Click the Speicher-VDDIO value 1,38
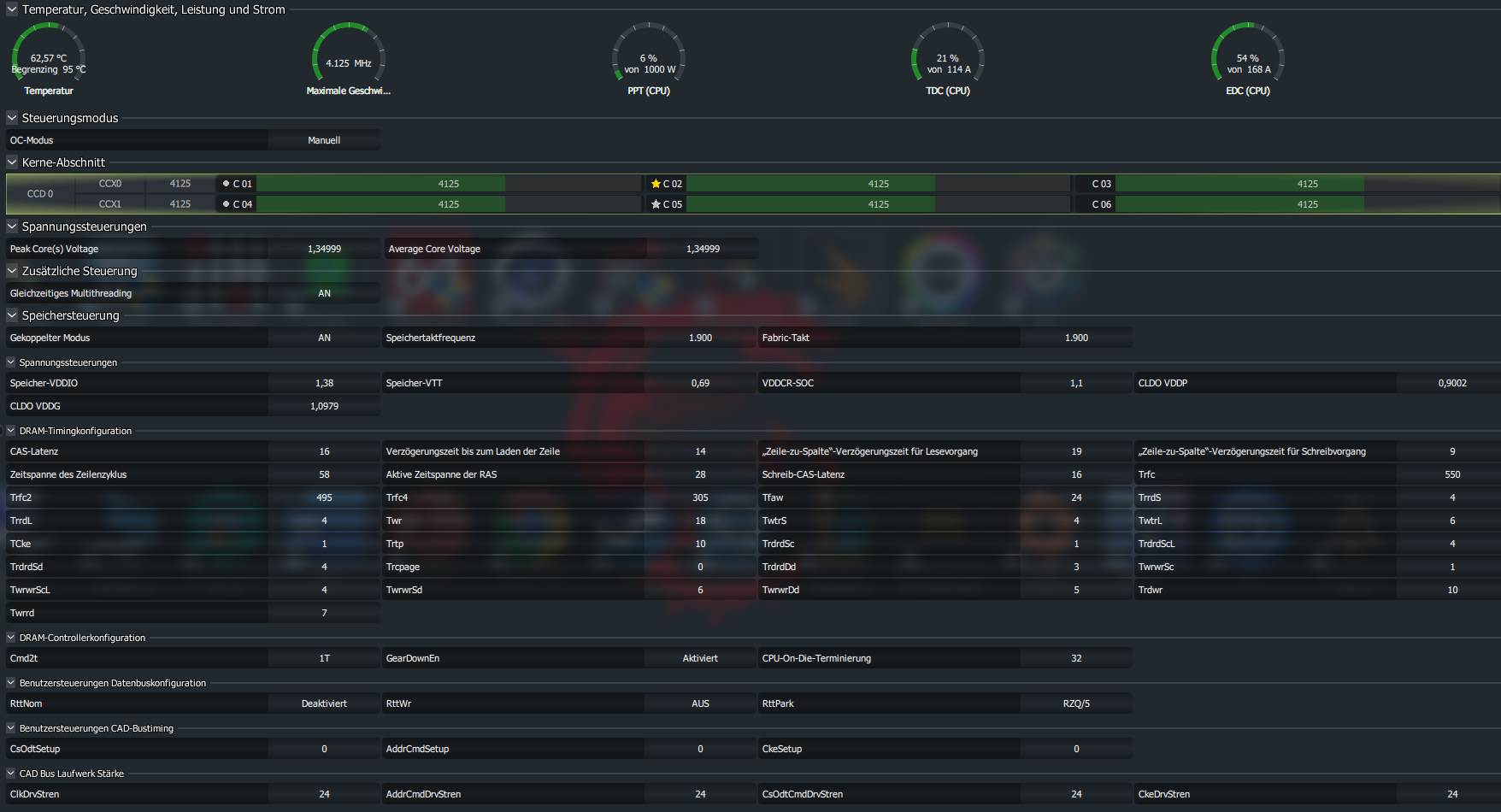 [x=324, y=383]
